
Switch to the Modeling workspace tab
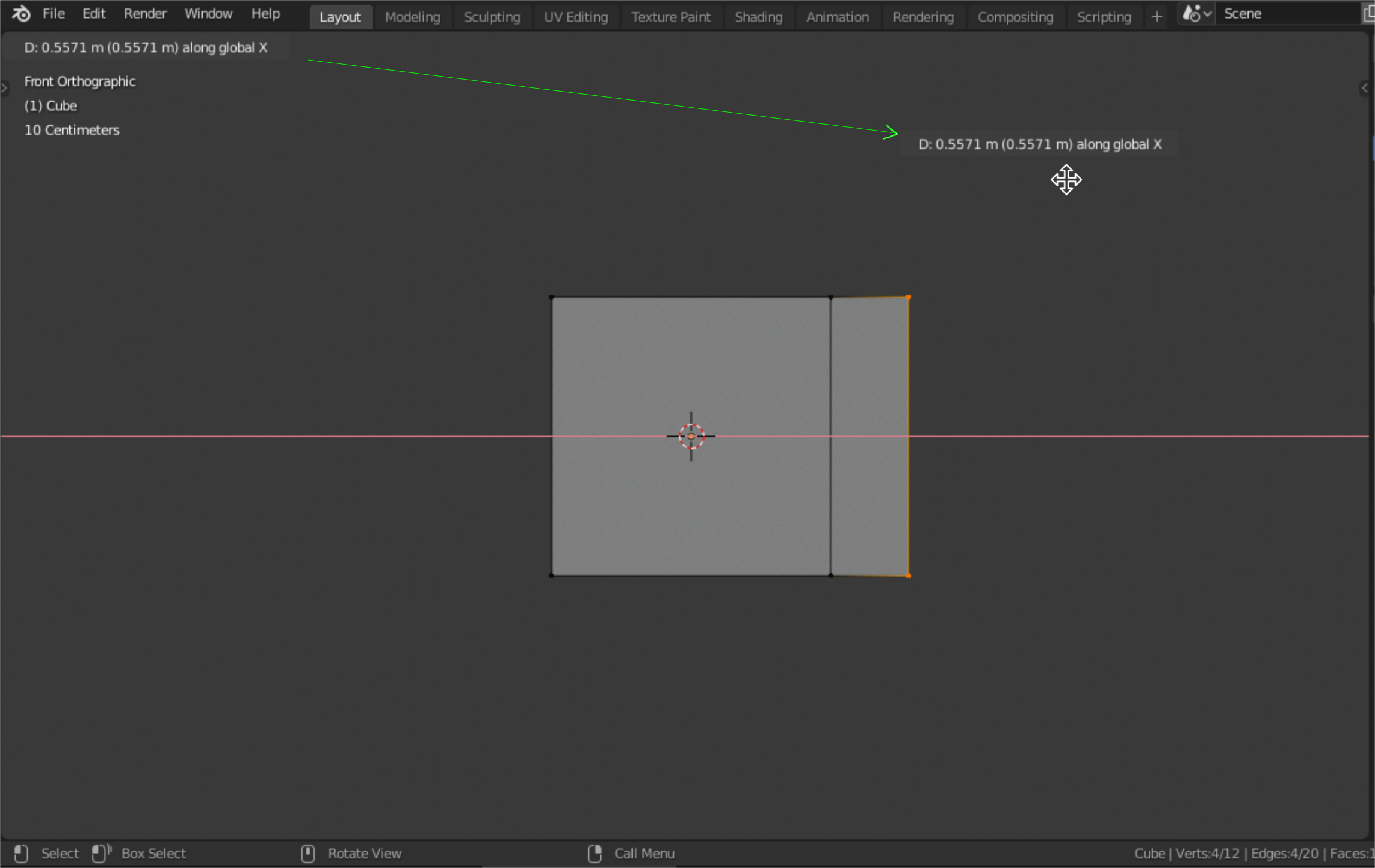pyautogui.click(x=413, y=17)
